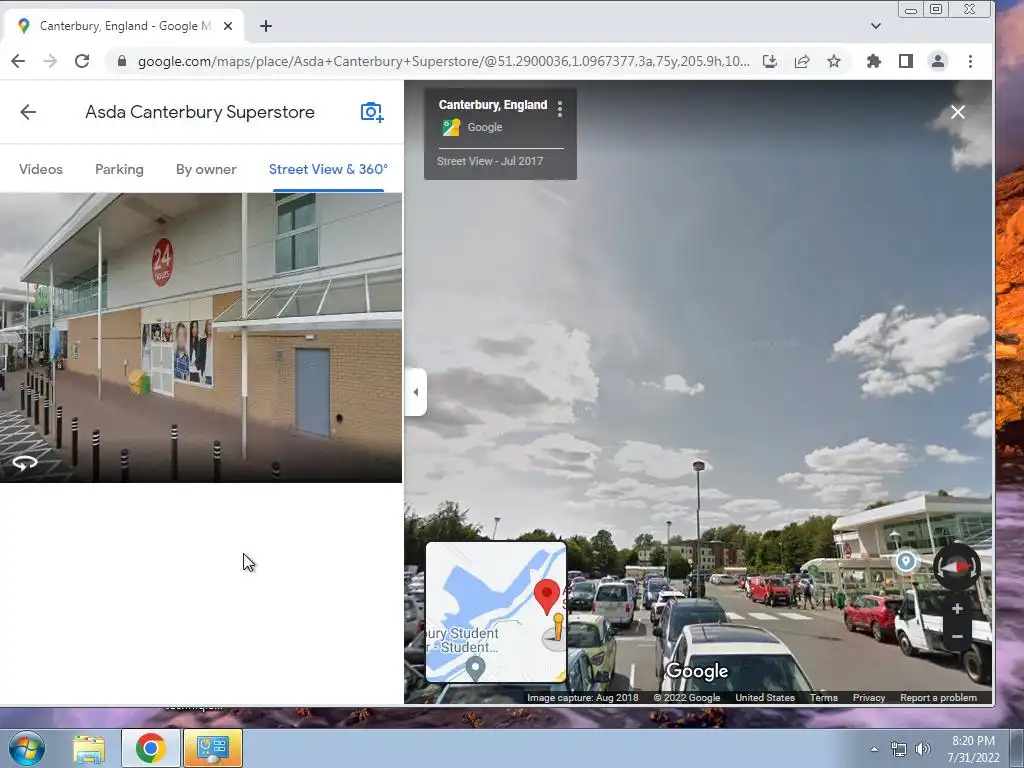Zoom out the Street View
The height and width of the screenshot is (768, 1024).
tap(957, 636)
